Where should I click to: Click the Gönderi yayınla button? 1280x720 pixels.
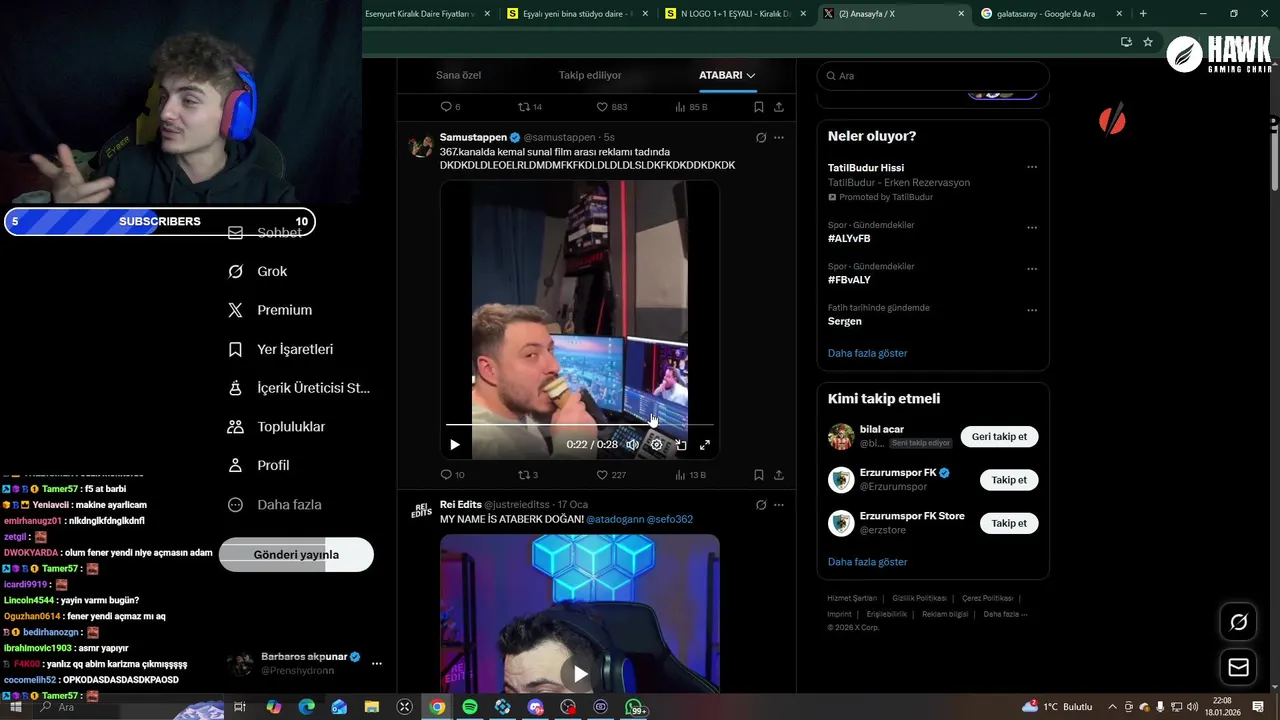click(296, 555)
